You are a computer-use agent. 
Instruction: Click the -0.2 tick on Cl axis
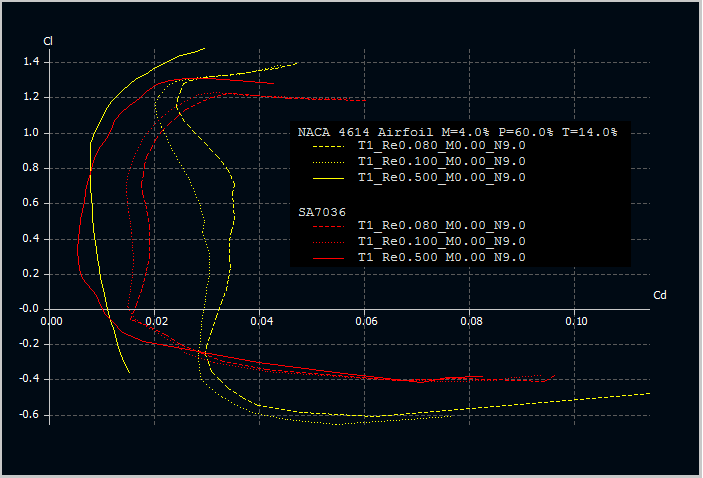pyautogui.click(x=29, y=344)
